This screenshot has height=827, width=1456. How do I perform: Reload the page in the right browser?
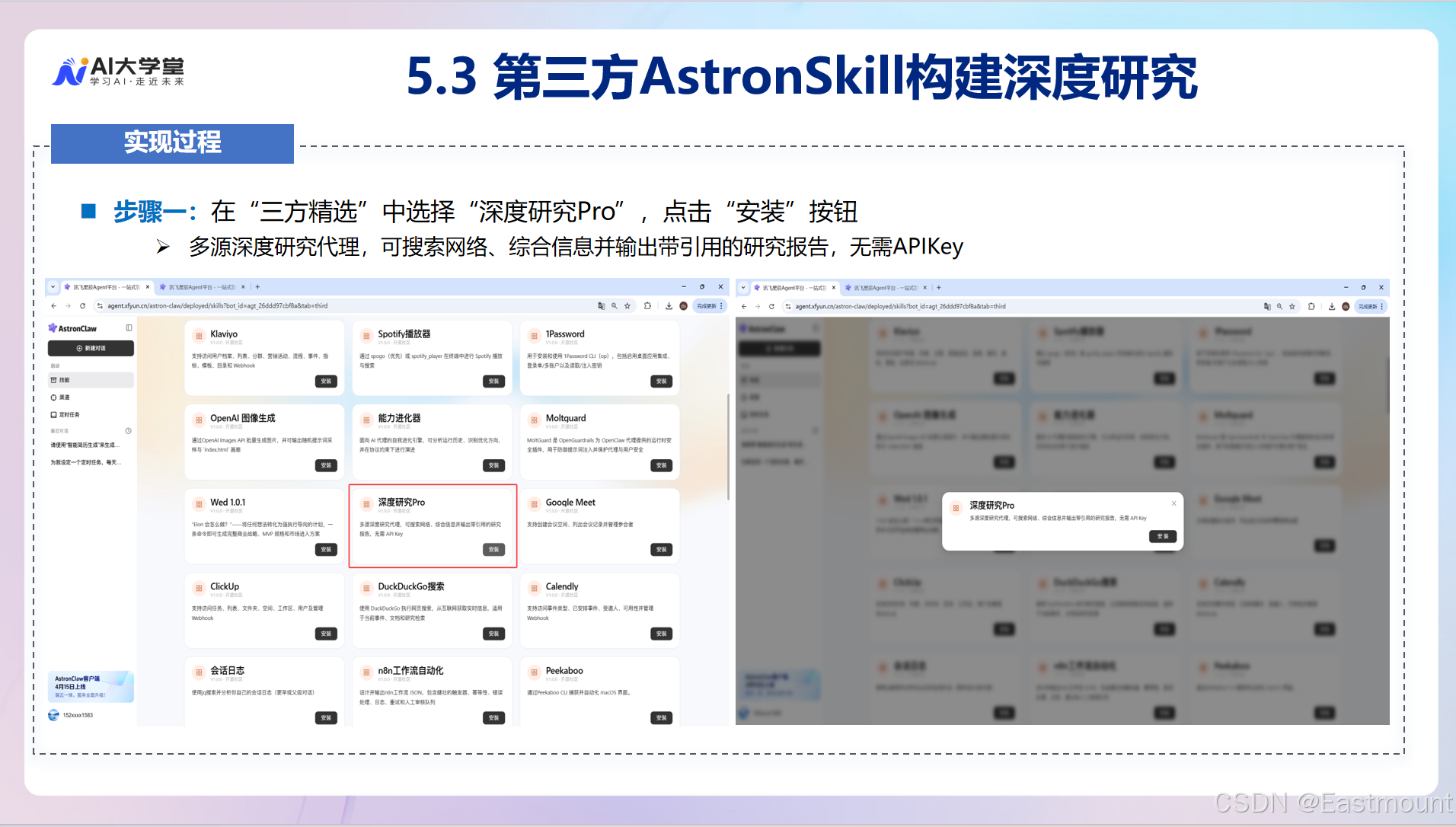point(771,307)
